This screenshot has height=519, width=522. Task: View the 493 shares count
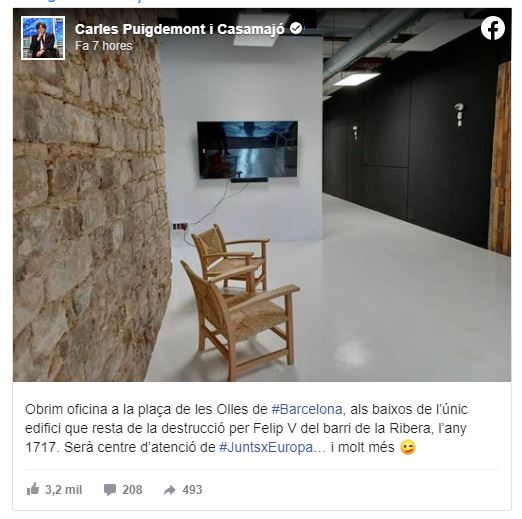pyautogui.click(x=192, y=490)
